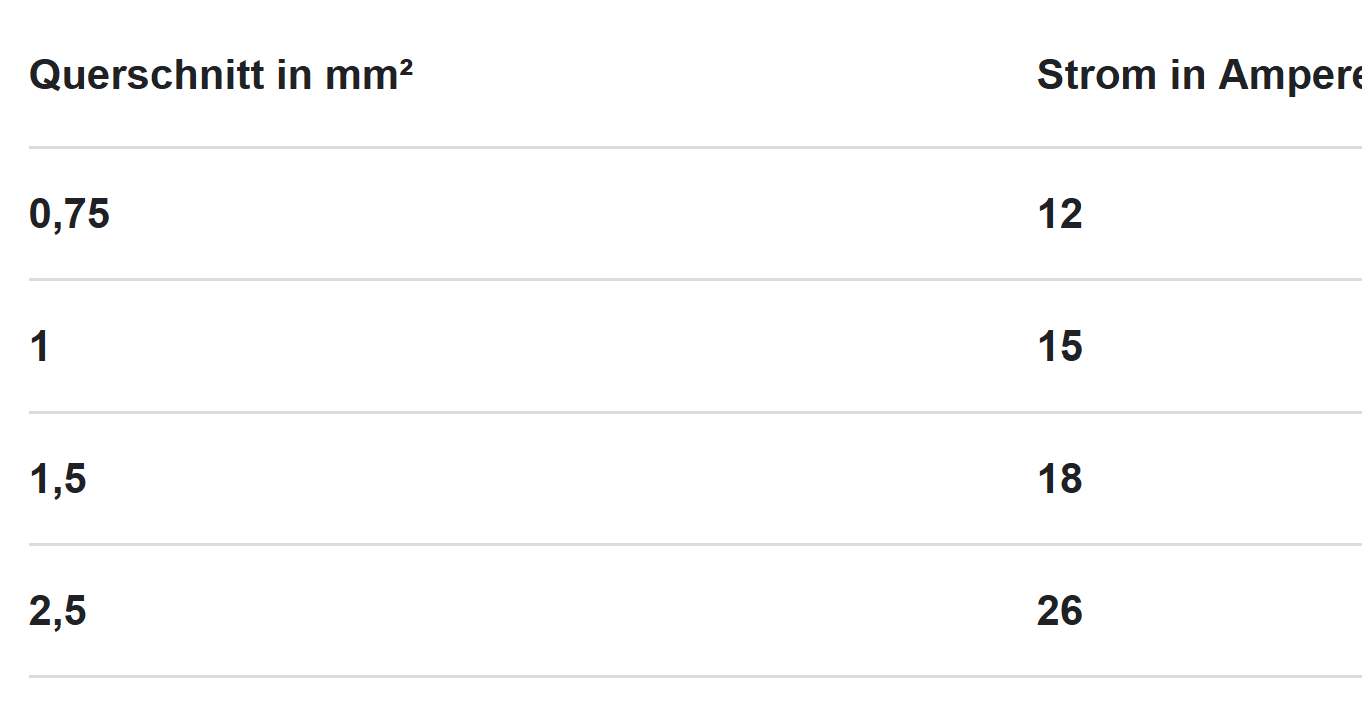
Task: Select the 2,5 cross-section cell
Action: [58, 611]
